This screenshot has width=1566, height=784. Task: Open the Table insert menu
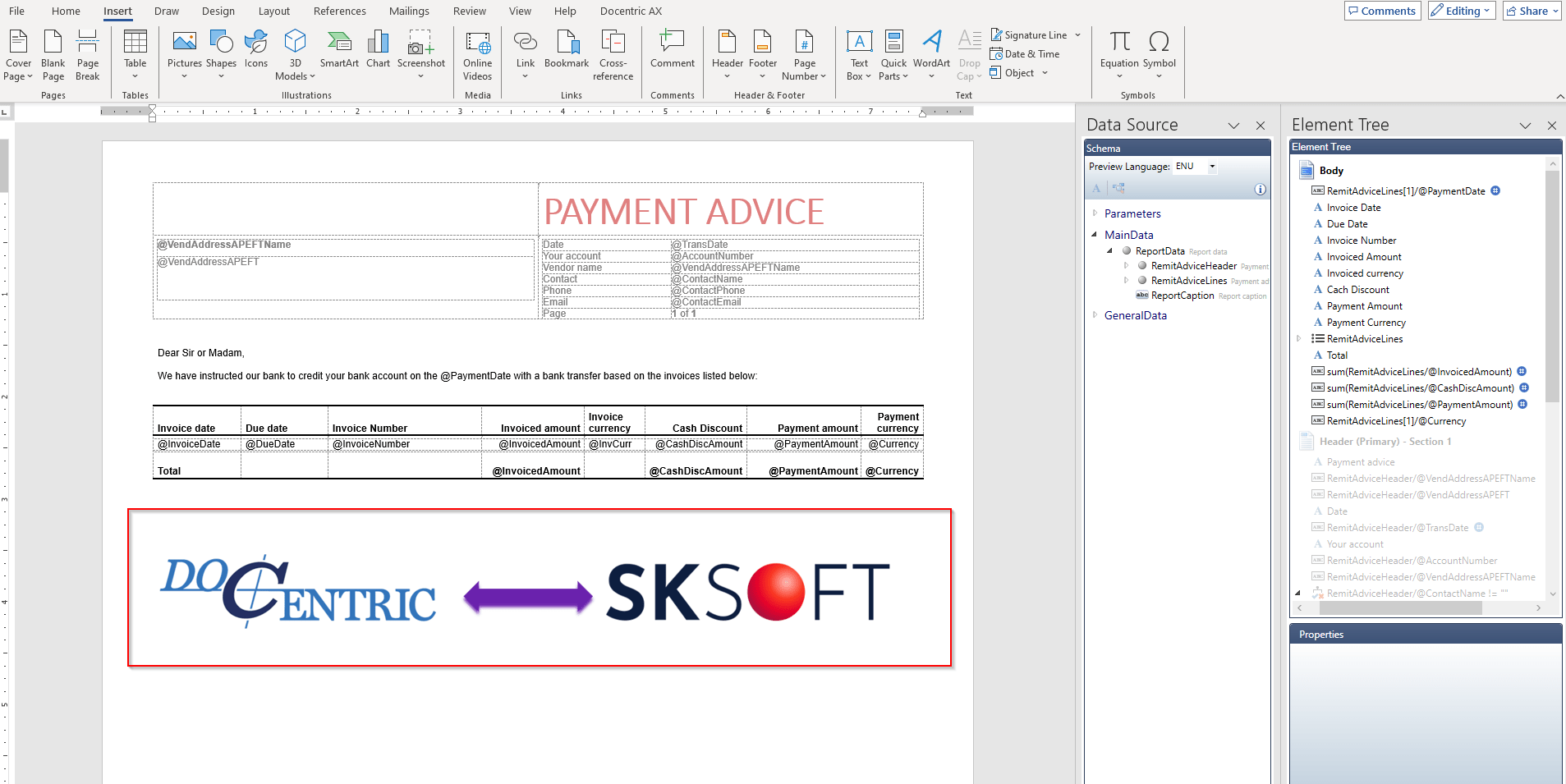pyautogui.click(x=135, y=55)
